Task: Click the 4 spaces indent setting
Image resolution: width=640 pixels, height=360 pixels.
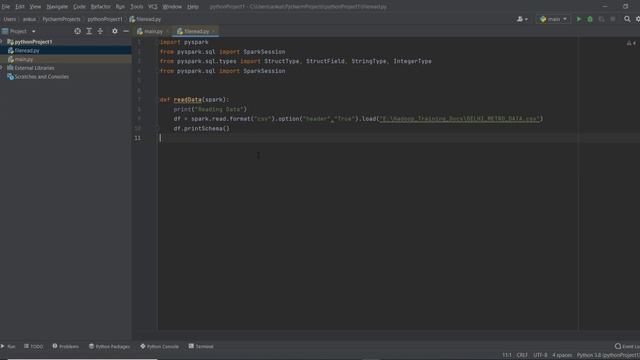Action: pos(562,355)
